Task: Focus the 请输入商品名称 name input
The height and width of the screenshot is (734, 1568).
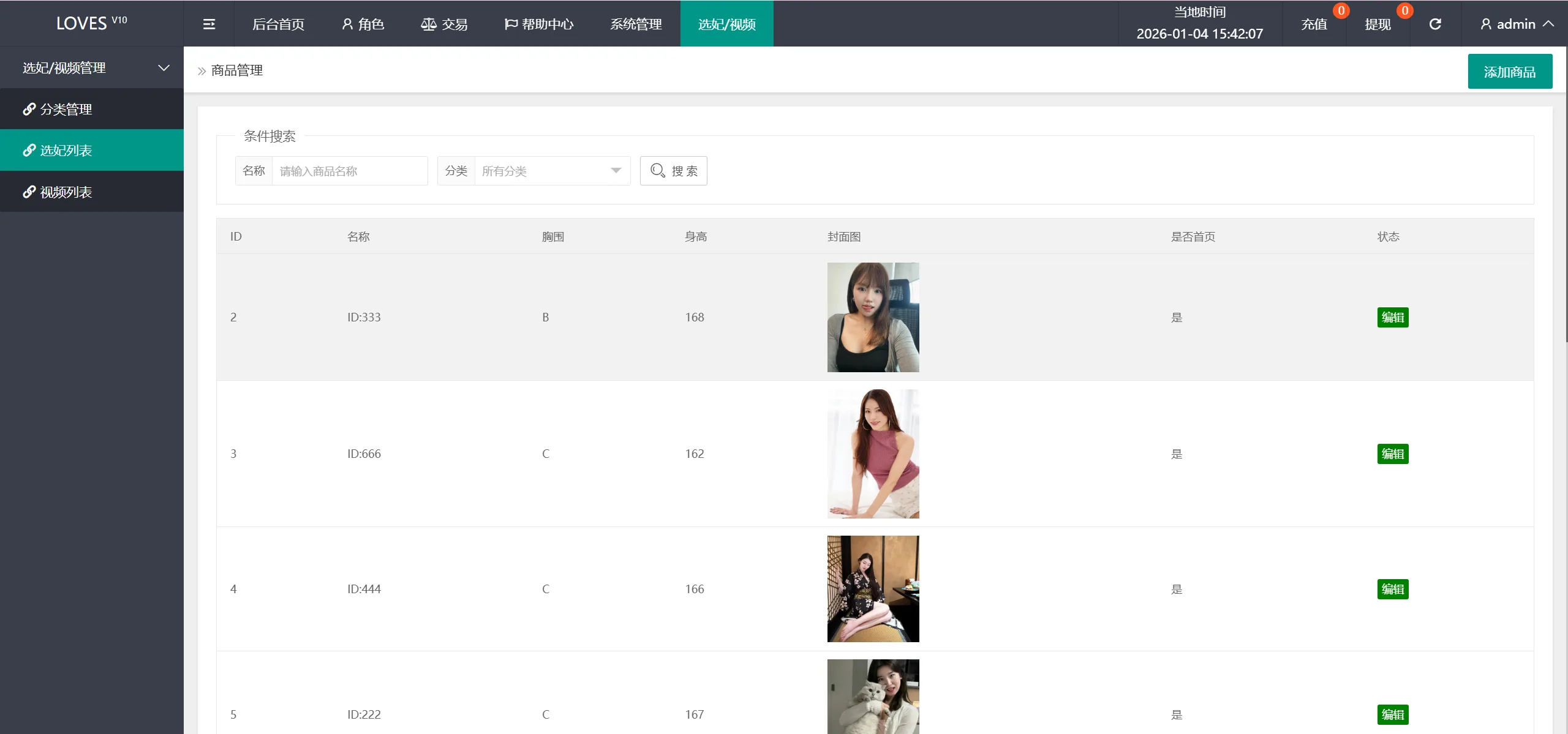Action: coord(349,171)
